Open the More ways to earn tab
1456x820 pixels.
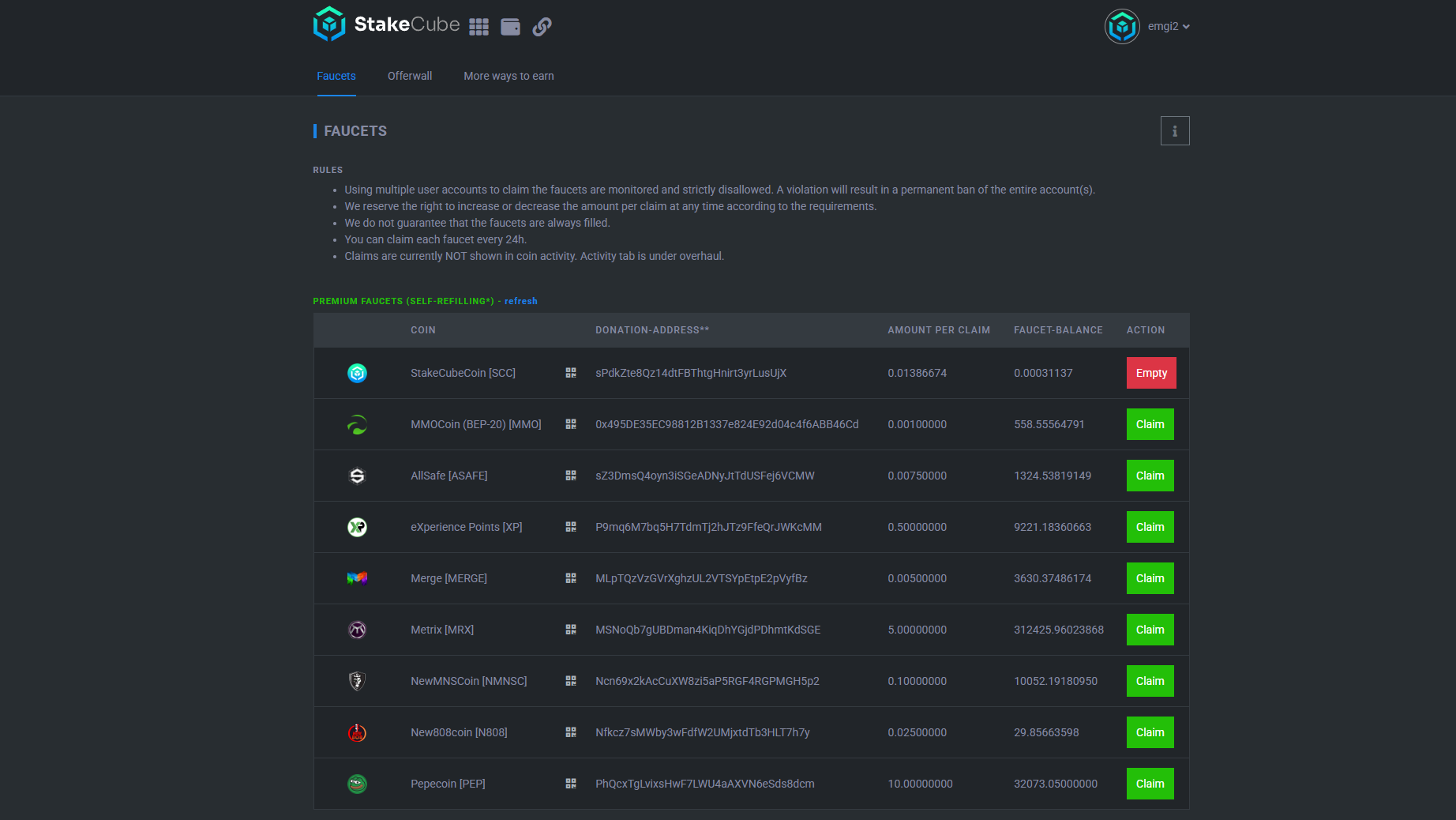click(x=508, y=76)
